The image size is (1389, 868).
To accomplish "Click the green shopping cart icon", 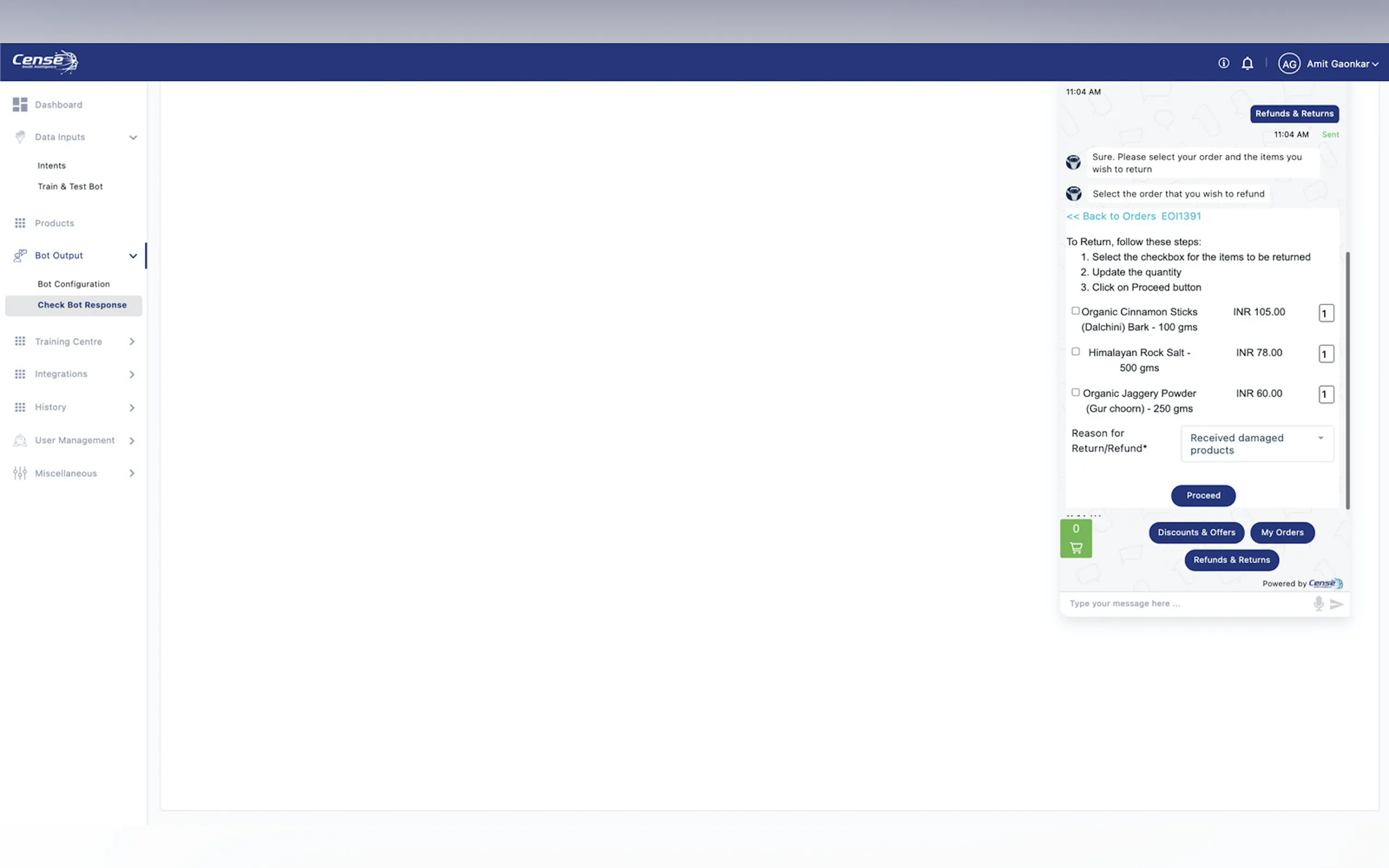I will coord(1076,538).
